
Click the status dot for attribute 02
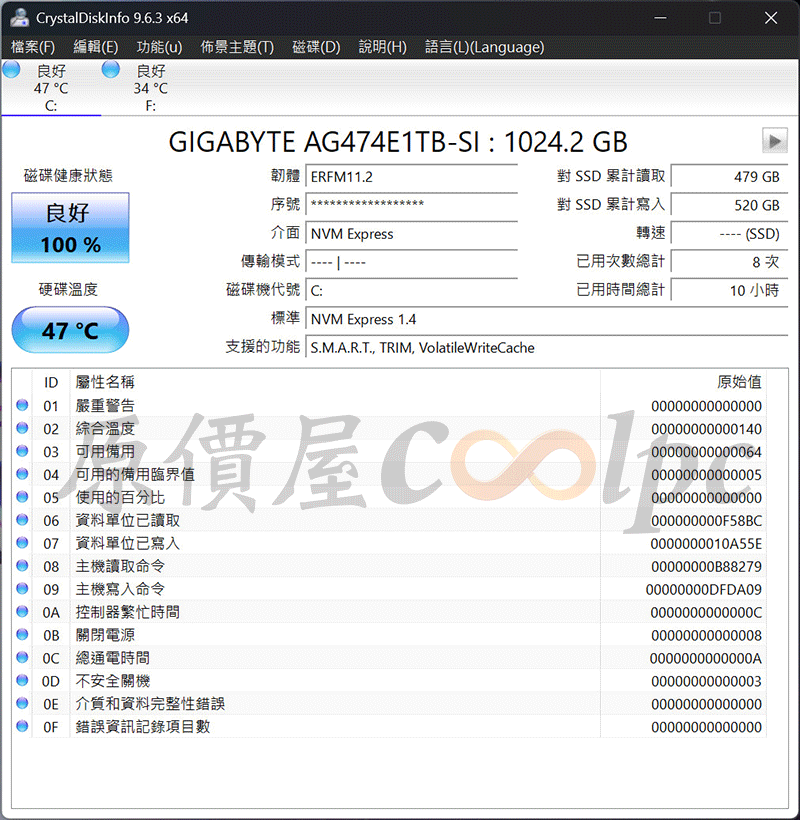coord(22,428)
